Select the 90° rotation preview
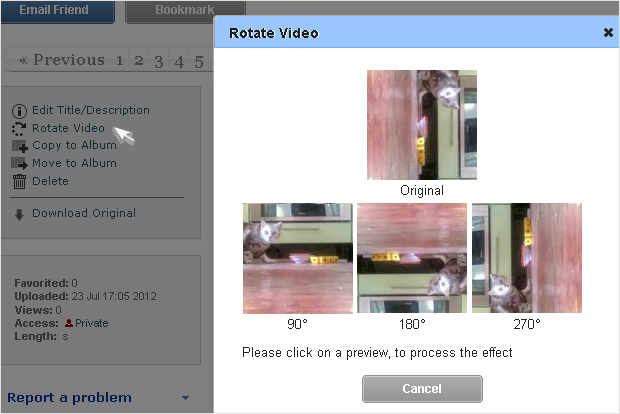Viewport: 620px width, 414px height. 297,258
